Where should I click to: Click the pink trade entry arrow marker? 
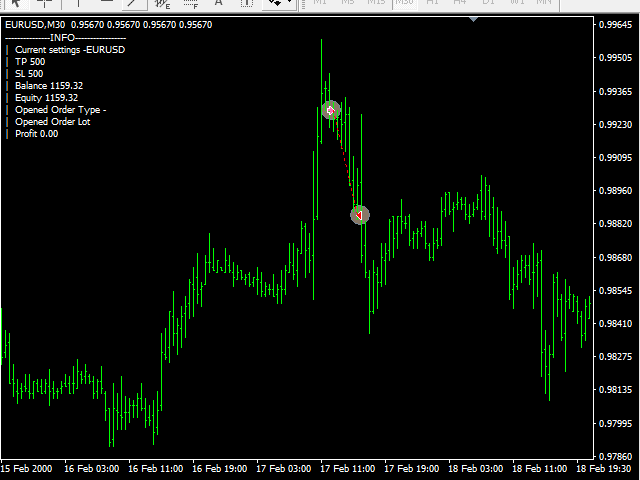(331, 110)
